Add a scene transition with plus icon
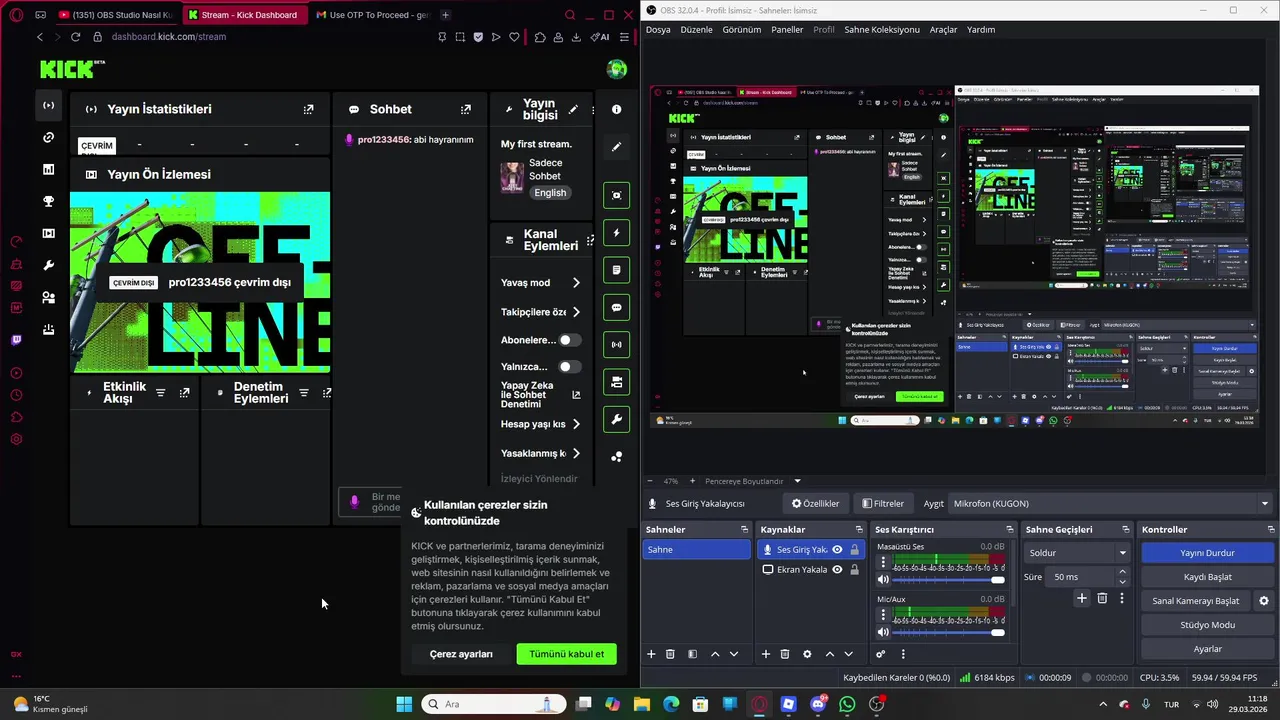Screen dimensions: 1280x720 coord(1081,598)
